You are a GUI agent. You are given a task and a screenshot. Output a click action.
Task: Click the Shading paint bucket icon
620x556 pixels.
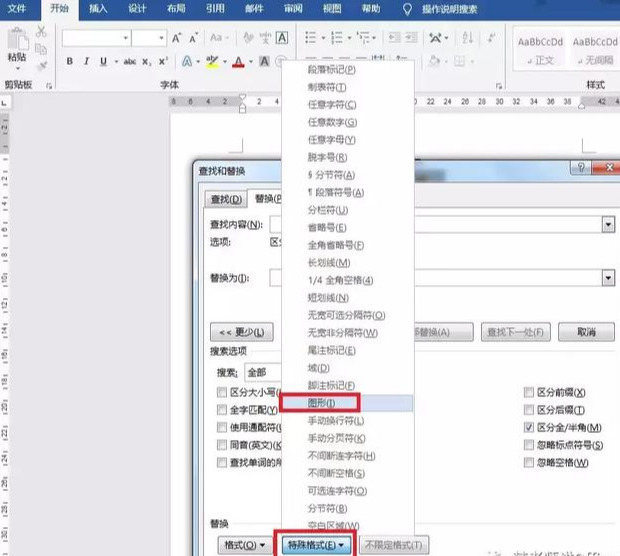tap(435, 61)
